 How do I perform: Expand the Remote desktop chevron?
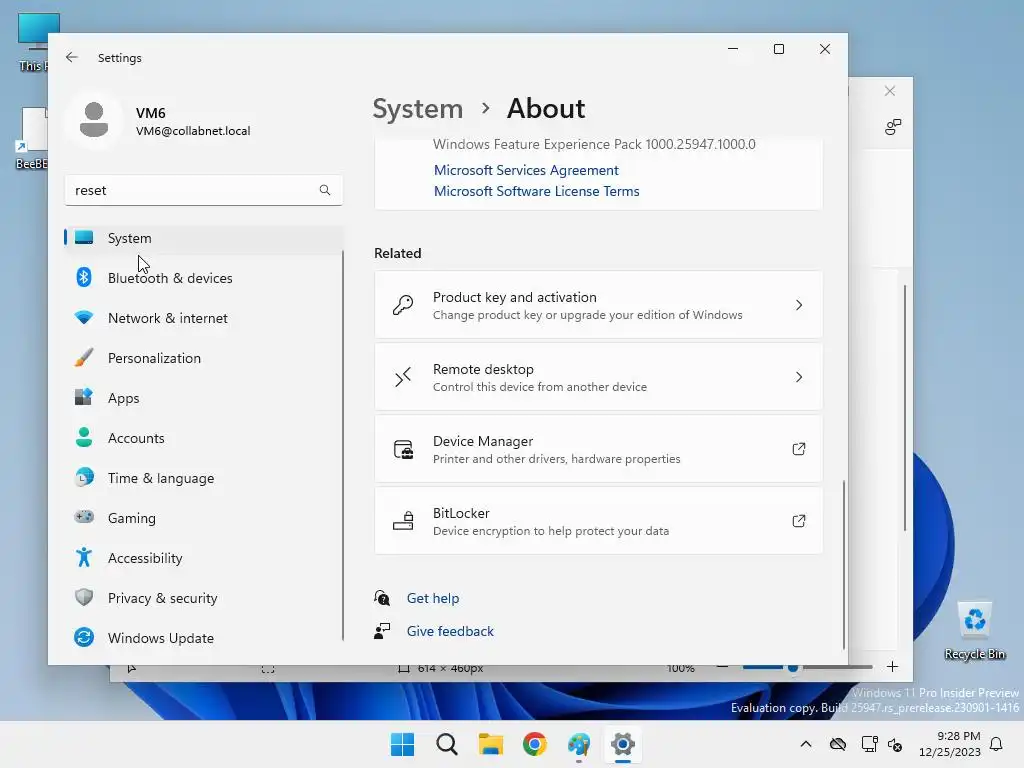[799, 377]
